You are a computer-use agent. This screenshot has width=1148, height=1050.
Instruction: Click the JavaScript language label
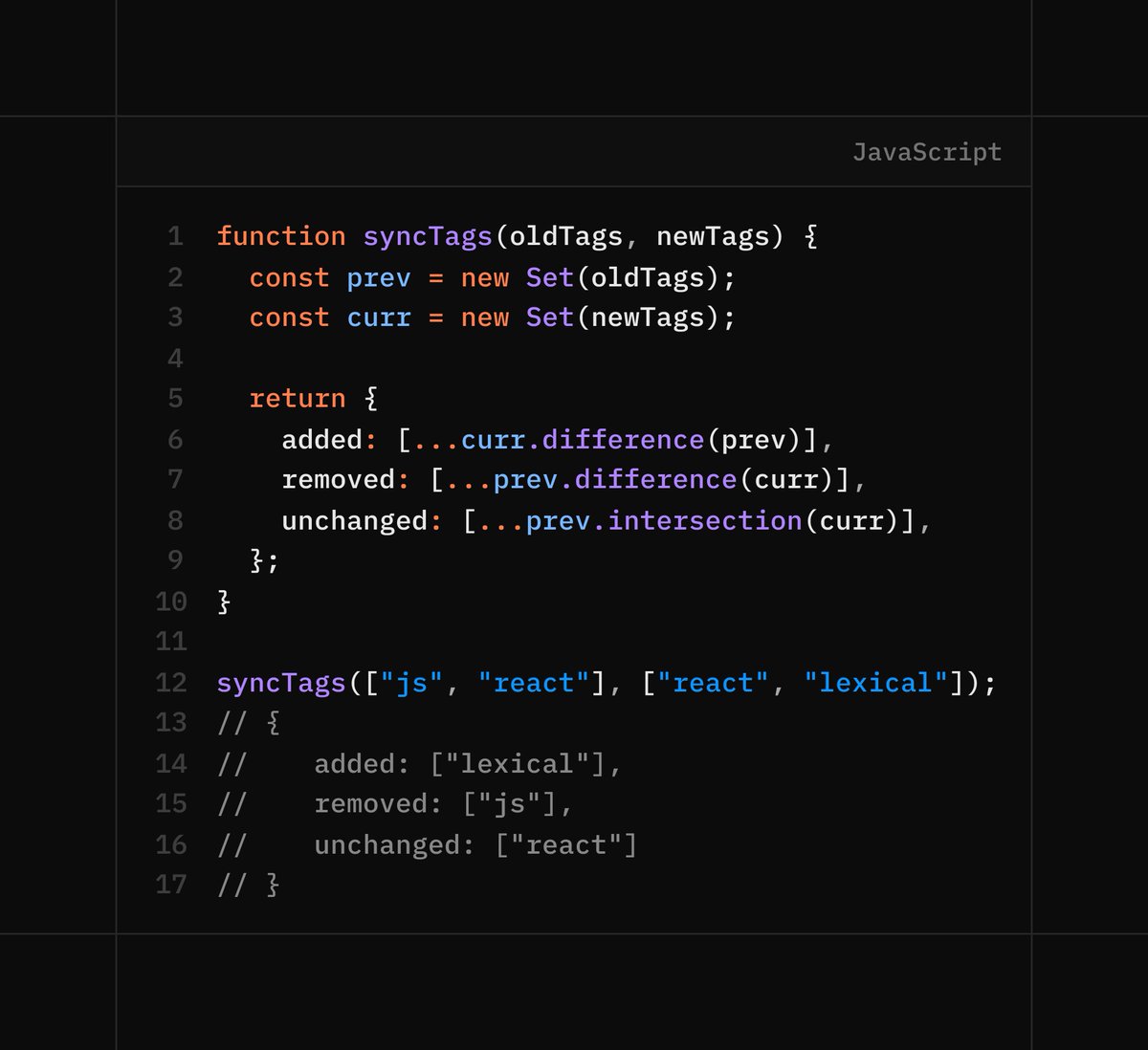click(927, 152)
